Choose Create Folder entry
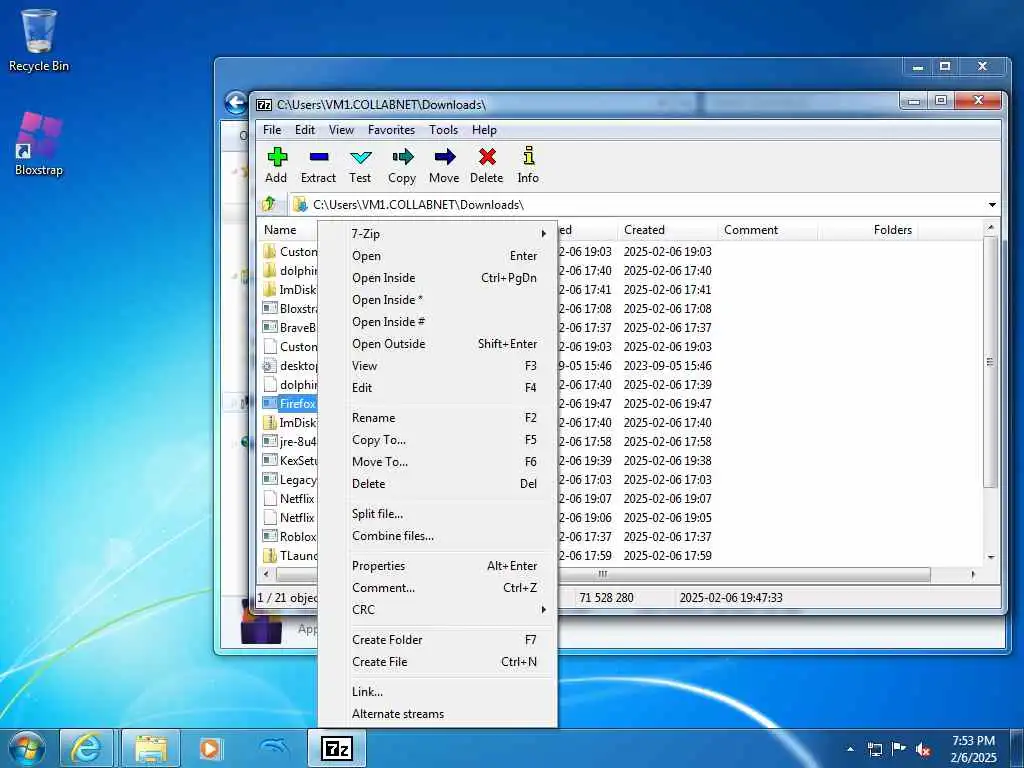The height and width of the screenshot is (768, 1024). pyautogui.click(x=438, y=640)
